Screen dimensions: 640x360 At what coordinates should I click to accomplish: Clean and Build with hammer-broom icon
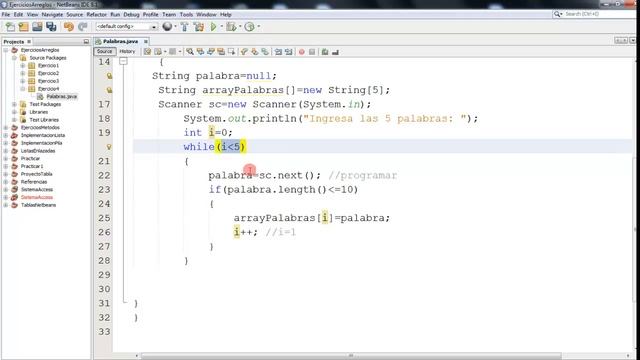tap(199, 27)
